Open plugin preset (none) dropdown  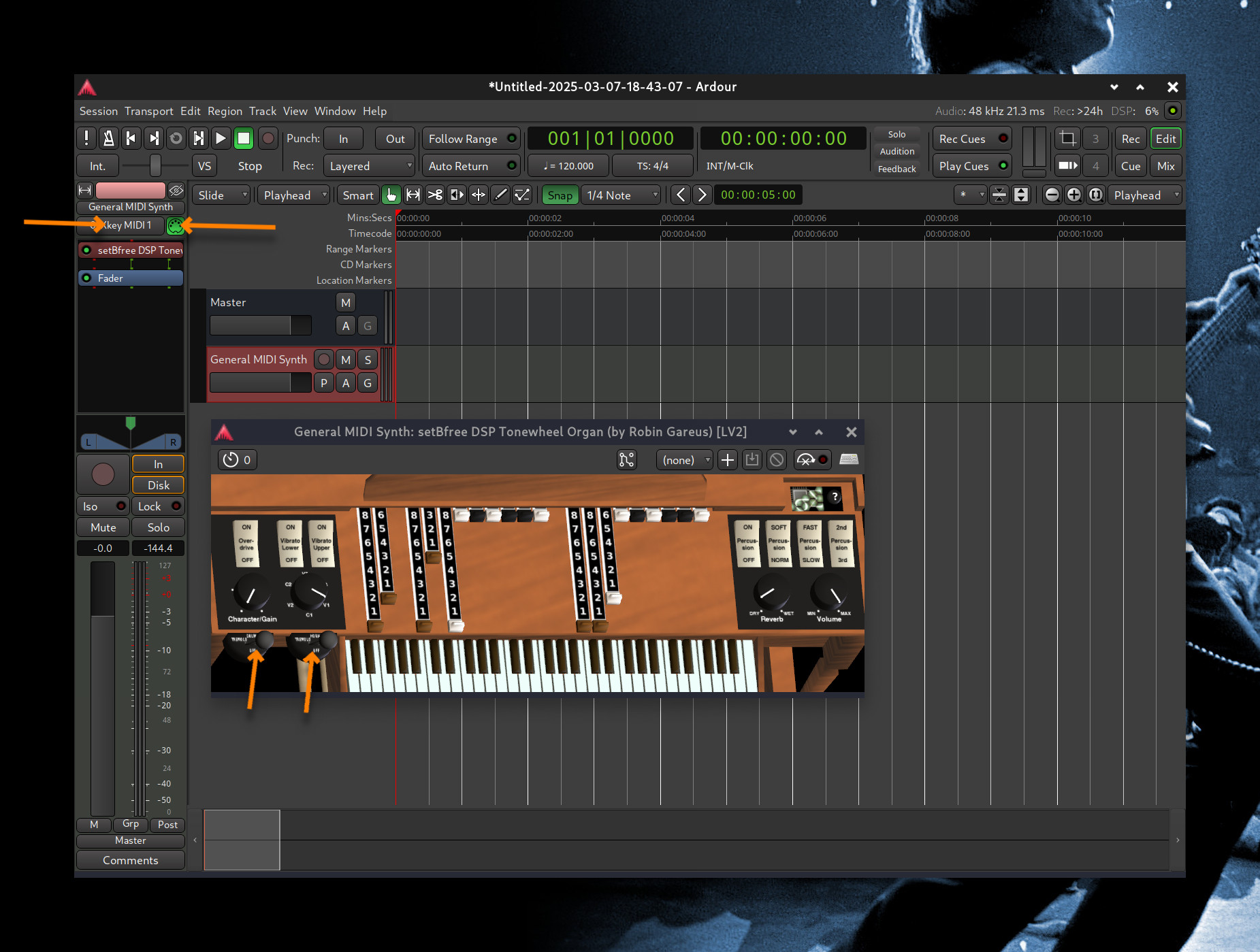click(685, 460)
